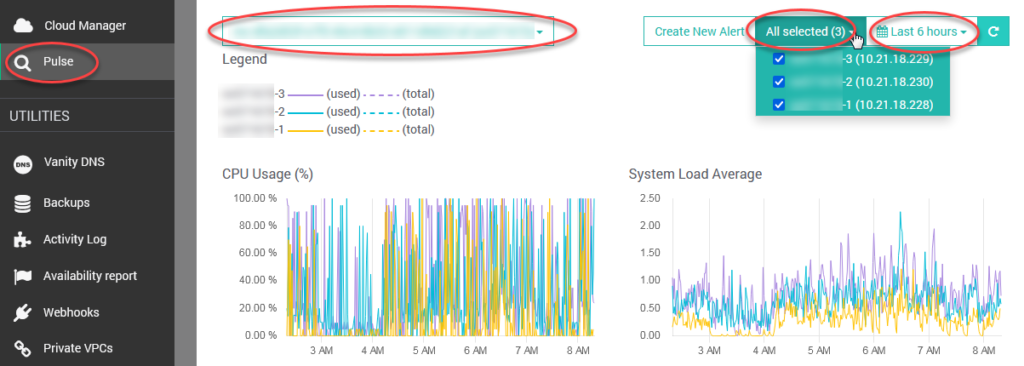Click the purple used line for server -3
Screen dimensions: 1024x366
pos(306,94)
